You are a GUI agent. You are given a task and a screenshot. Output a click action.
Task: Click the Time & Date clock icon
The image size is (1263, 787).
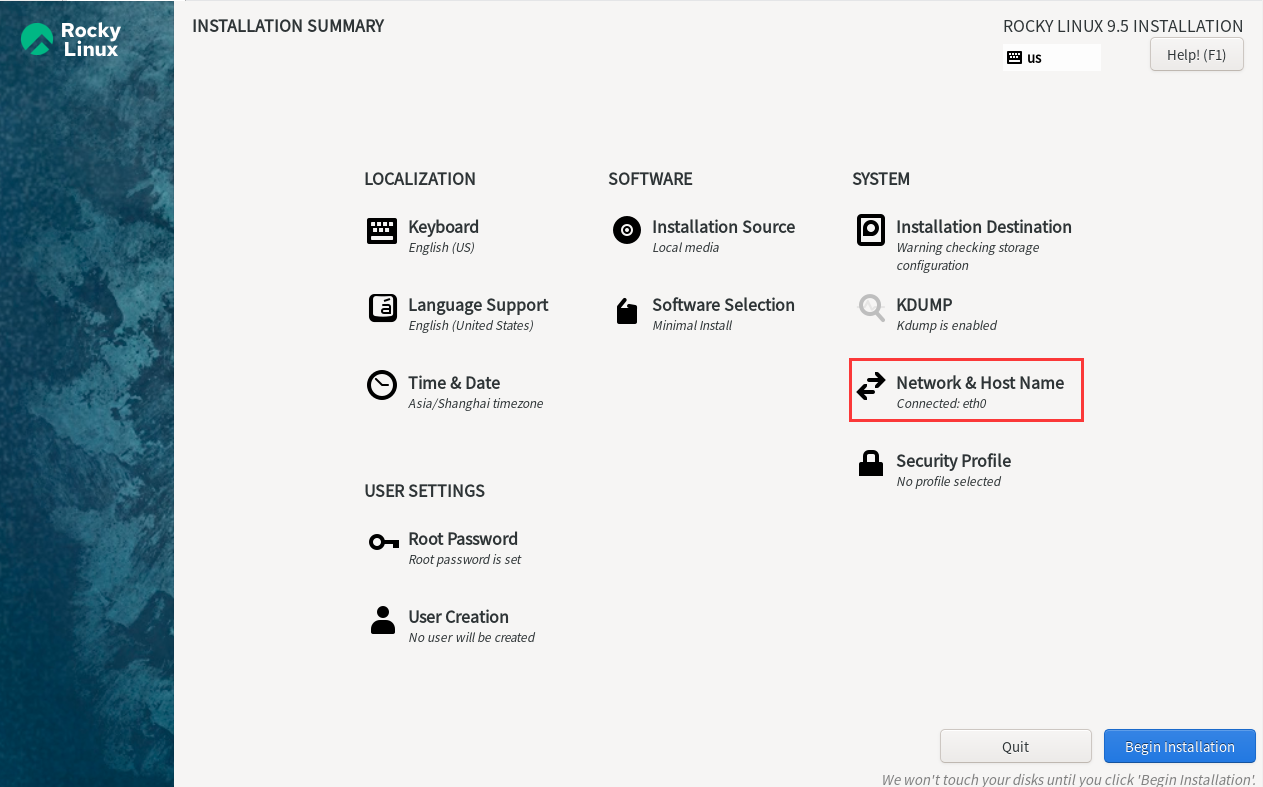coord(382,386)
